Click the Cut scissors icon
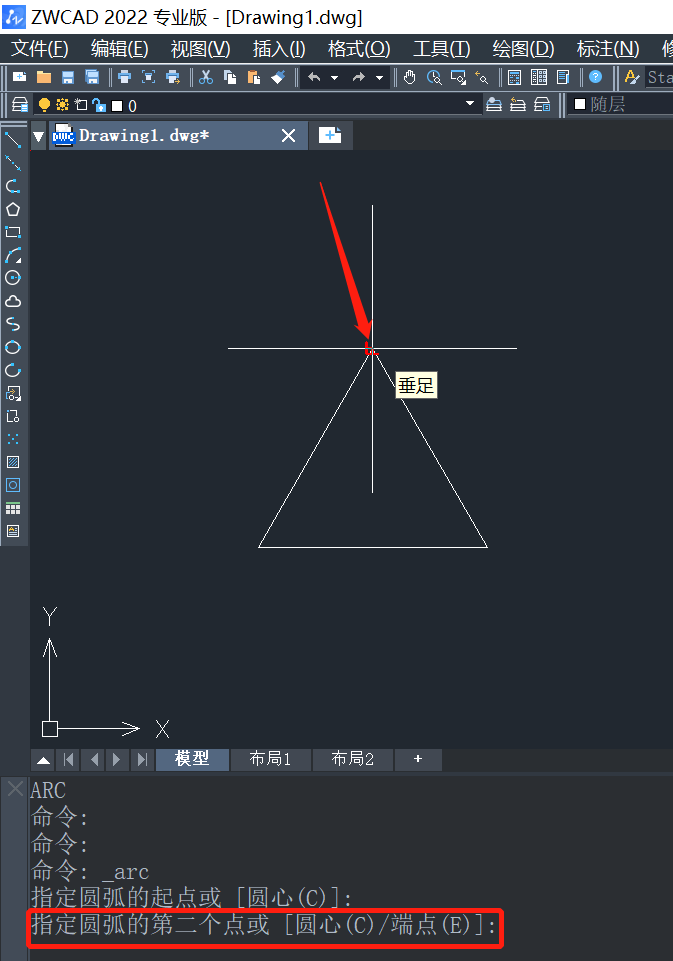 pyautogui.click(x=206, y=77)
